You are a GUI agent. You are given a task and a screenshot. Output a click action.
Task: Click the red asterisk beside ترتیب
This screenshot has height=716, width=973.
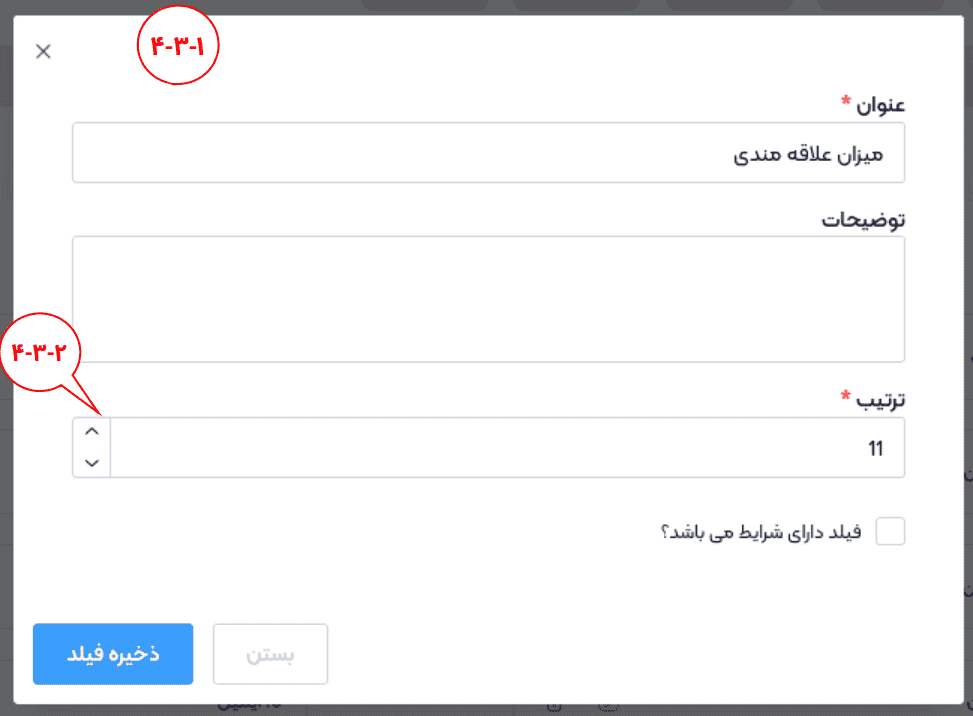pyautogui.click(x=846, y=398)
